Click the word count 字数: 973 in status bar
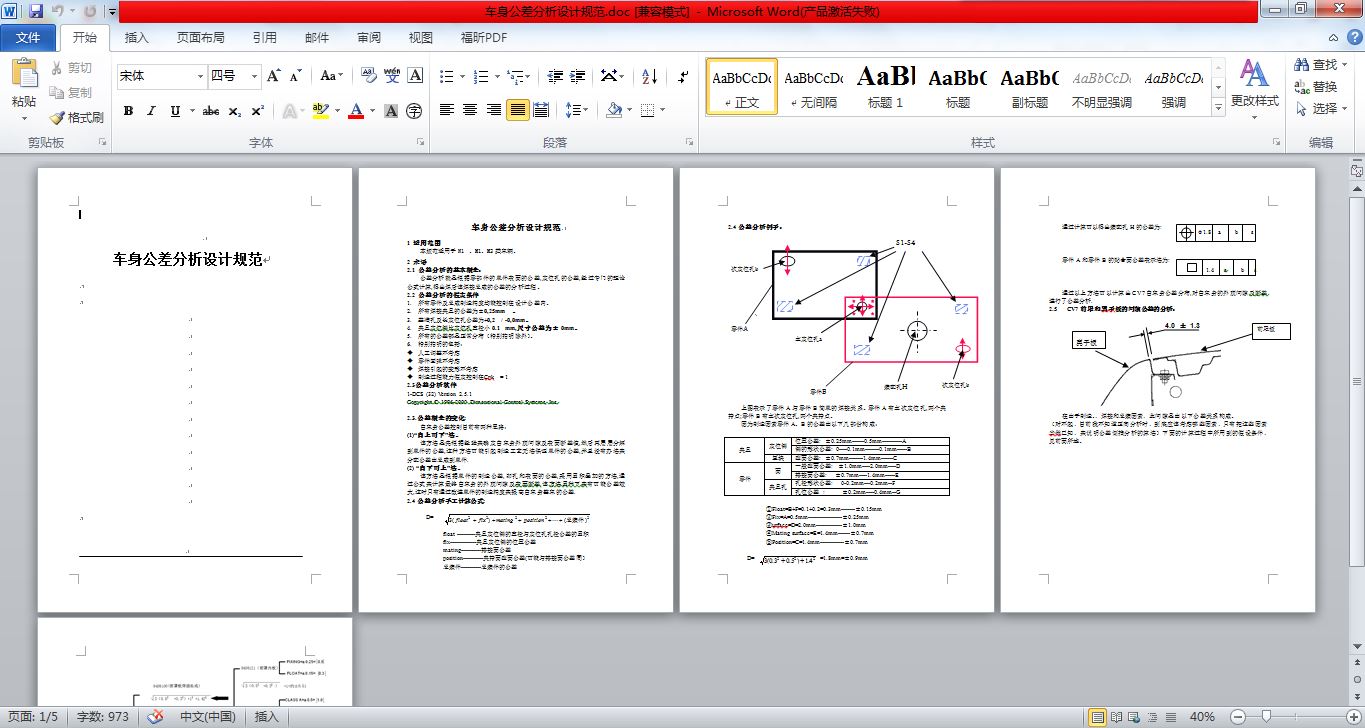This screenshot has width=1365, height=728. tap(103, 717)
